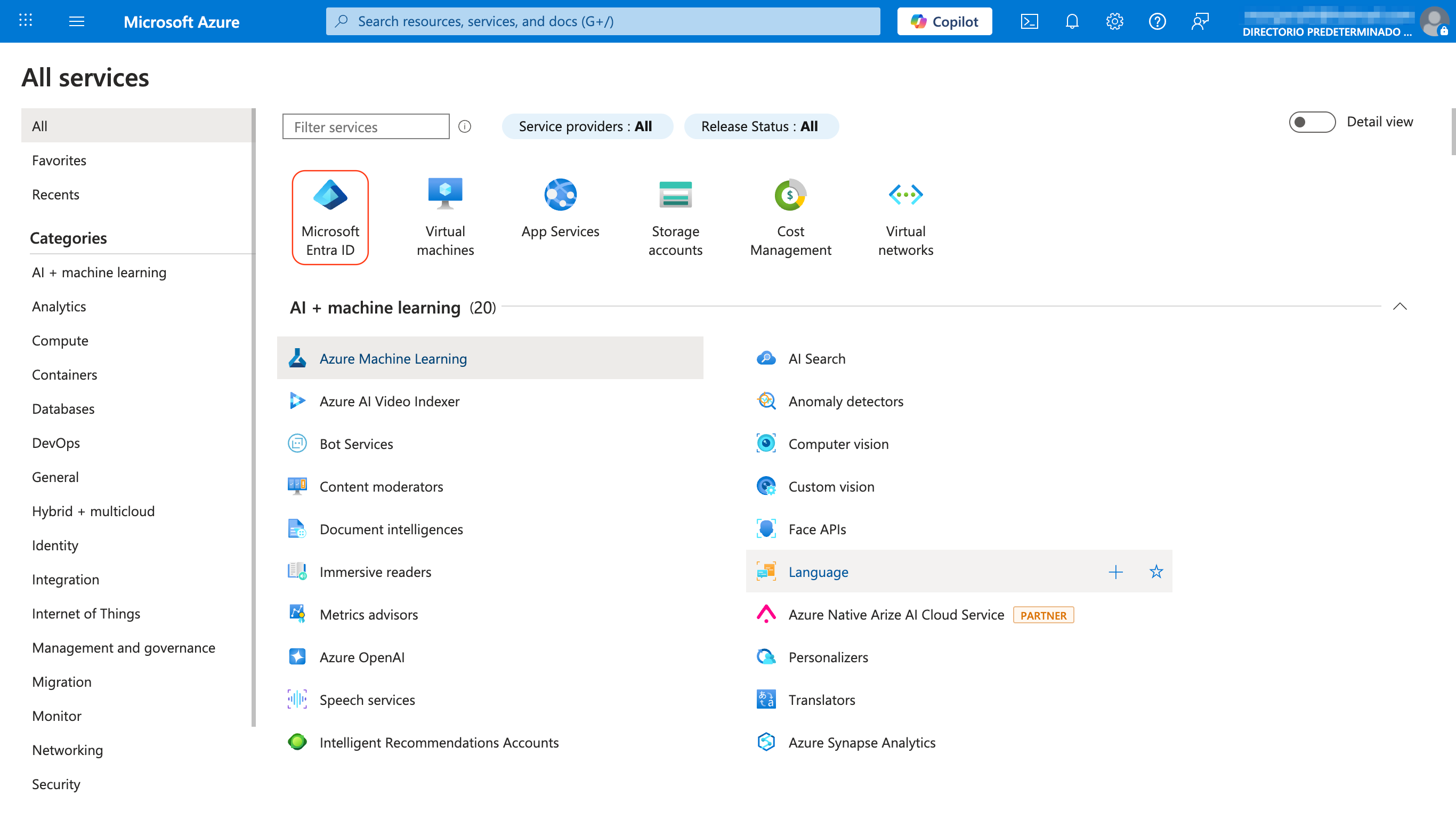Open the Release Status filter
1456x819 pixels.
(761, 126)
